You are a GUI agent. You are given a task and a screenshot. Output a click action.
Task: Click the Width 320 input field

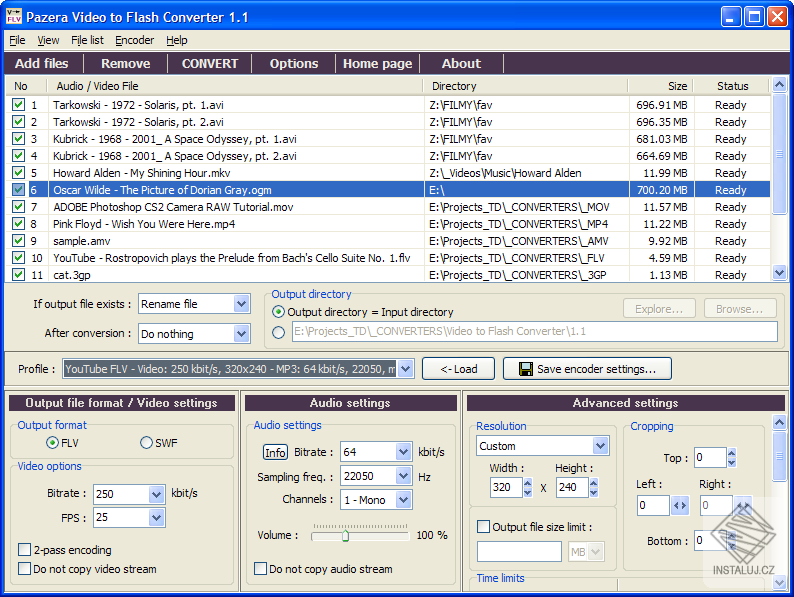506,487
